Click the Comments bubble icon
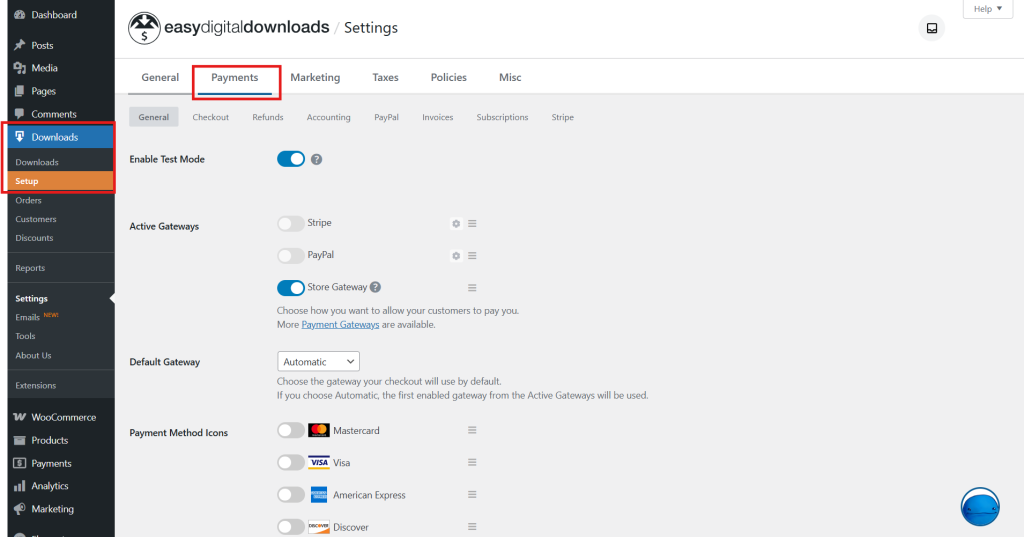 [x=20, y=114]
